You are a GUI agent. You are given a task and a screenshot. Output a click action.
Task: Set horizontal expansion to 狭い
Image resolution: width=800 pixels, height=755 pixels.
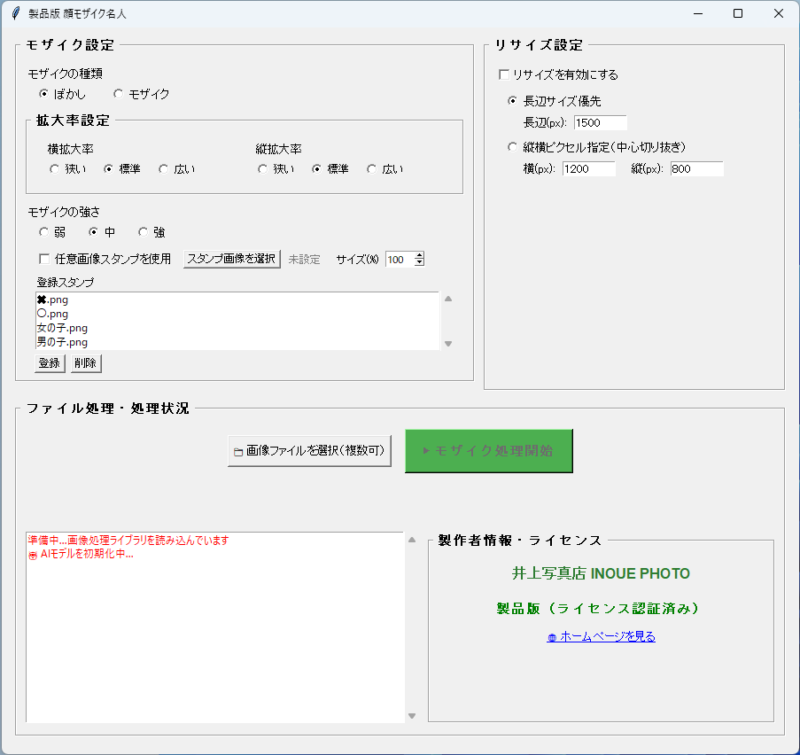click(55, 169)
